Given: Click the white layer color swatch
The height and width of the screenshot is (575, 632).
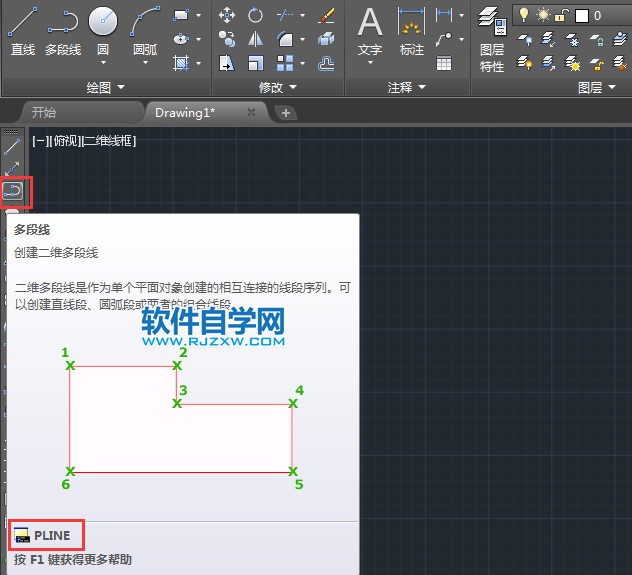Looking at the screenshot, I should click(582, 15).
